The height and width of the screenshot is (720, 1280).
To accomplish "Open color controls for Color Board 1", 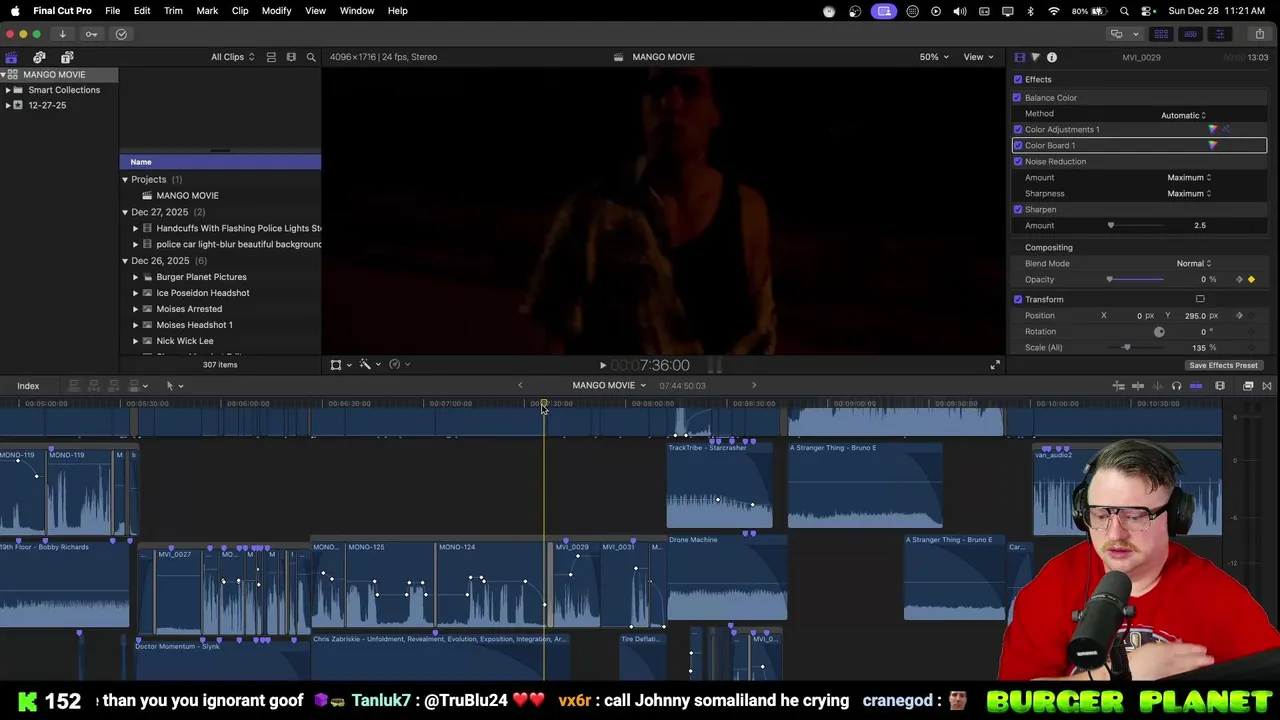I will (x=1213, y=145).
